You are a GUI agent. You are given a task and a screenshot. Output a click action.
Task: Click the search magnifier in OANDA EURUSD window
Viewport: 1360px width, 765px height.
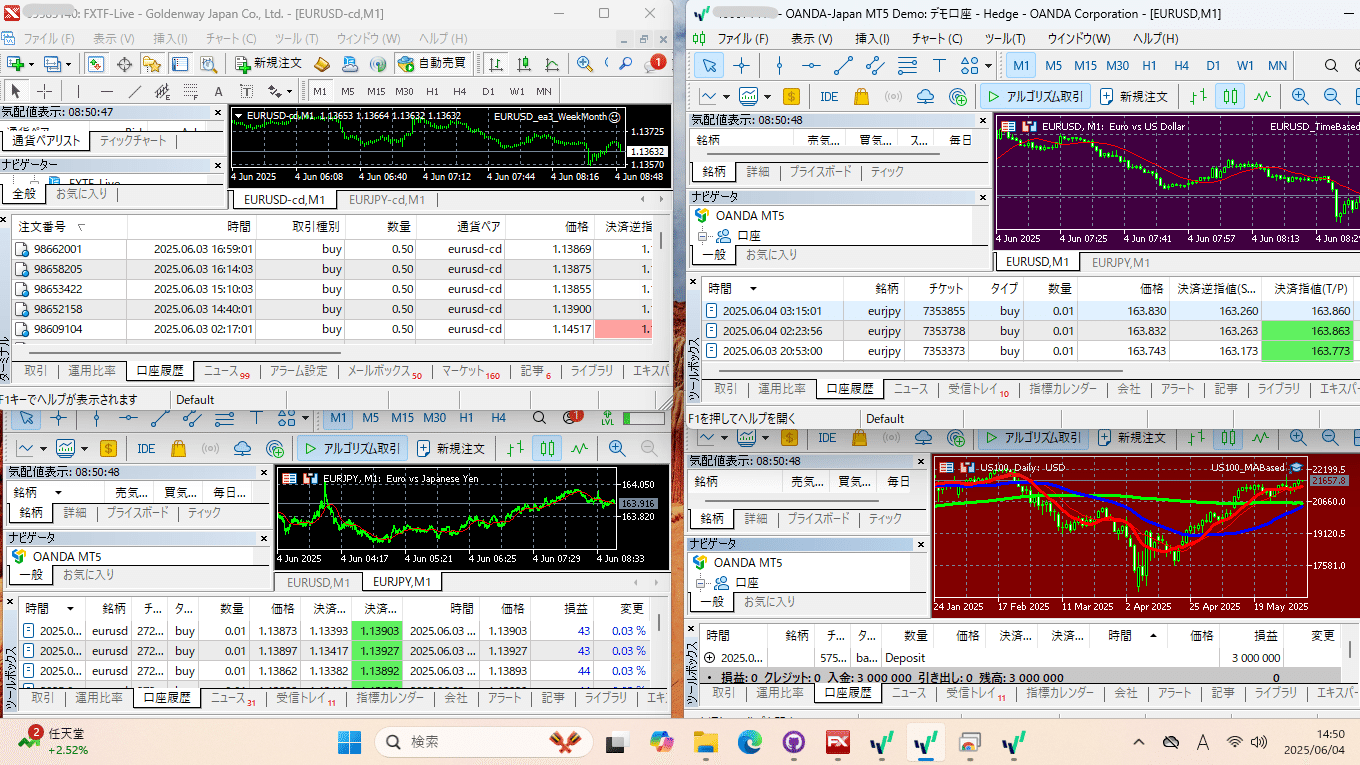pos(1331,66)
